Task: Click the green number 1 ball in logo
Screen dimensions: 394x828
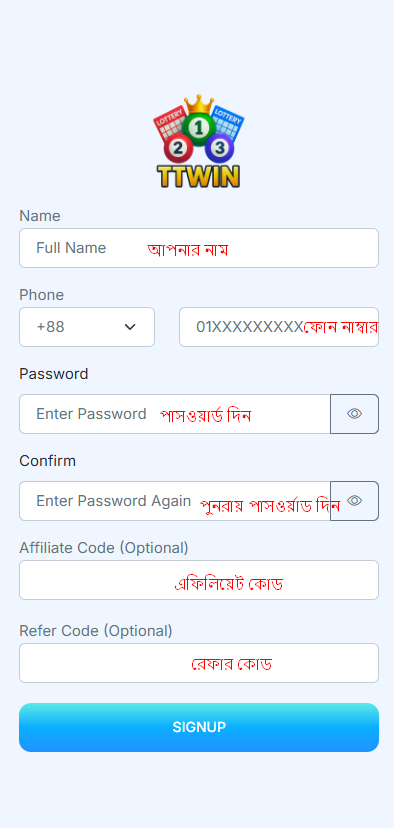Action: (x=199, y=127)
